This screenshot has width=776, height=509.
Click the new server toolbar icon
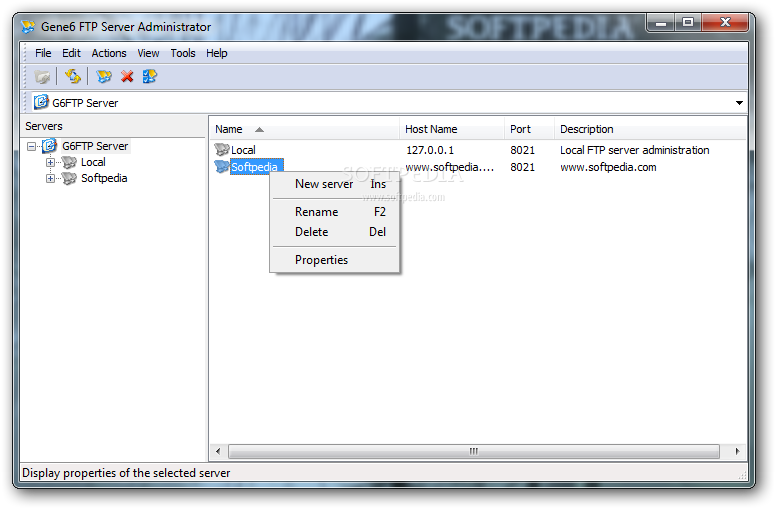pos(104,76)
